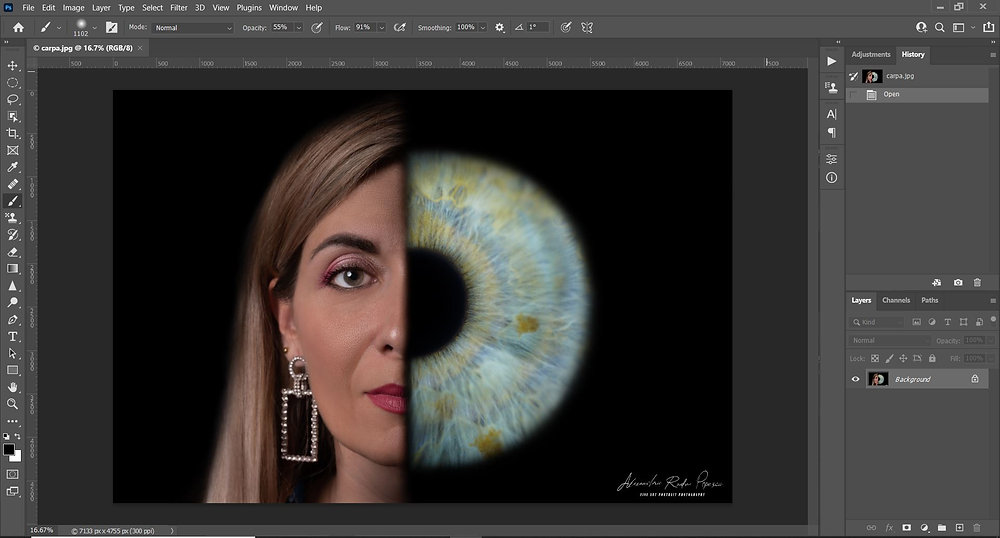Select the Horizontal Type tool
The height and width of the screenshot is (538, 1000).
(13, 337)
